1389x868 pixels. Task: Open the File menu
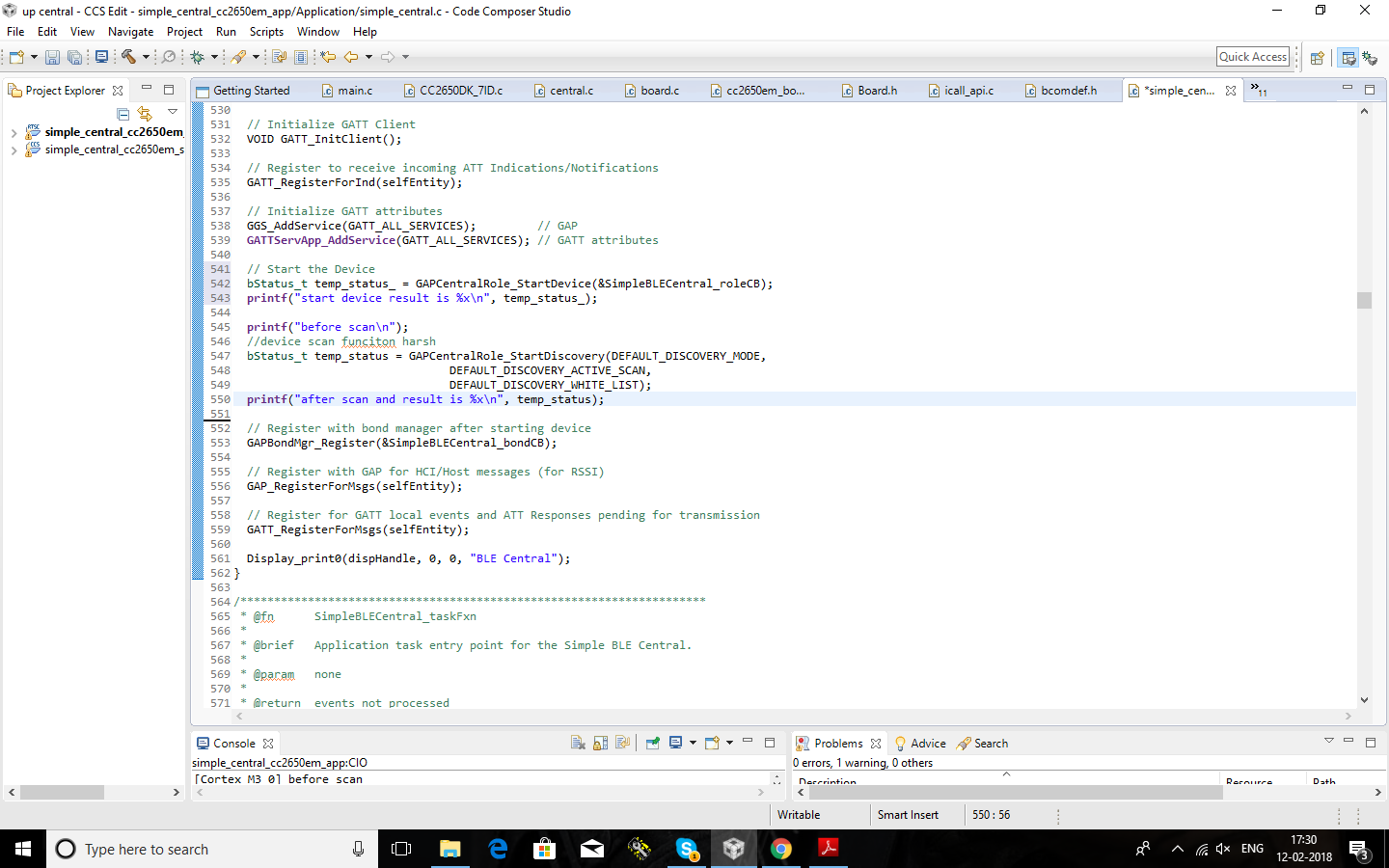click(15, 32)
